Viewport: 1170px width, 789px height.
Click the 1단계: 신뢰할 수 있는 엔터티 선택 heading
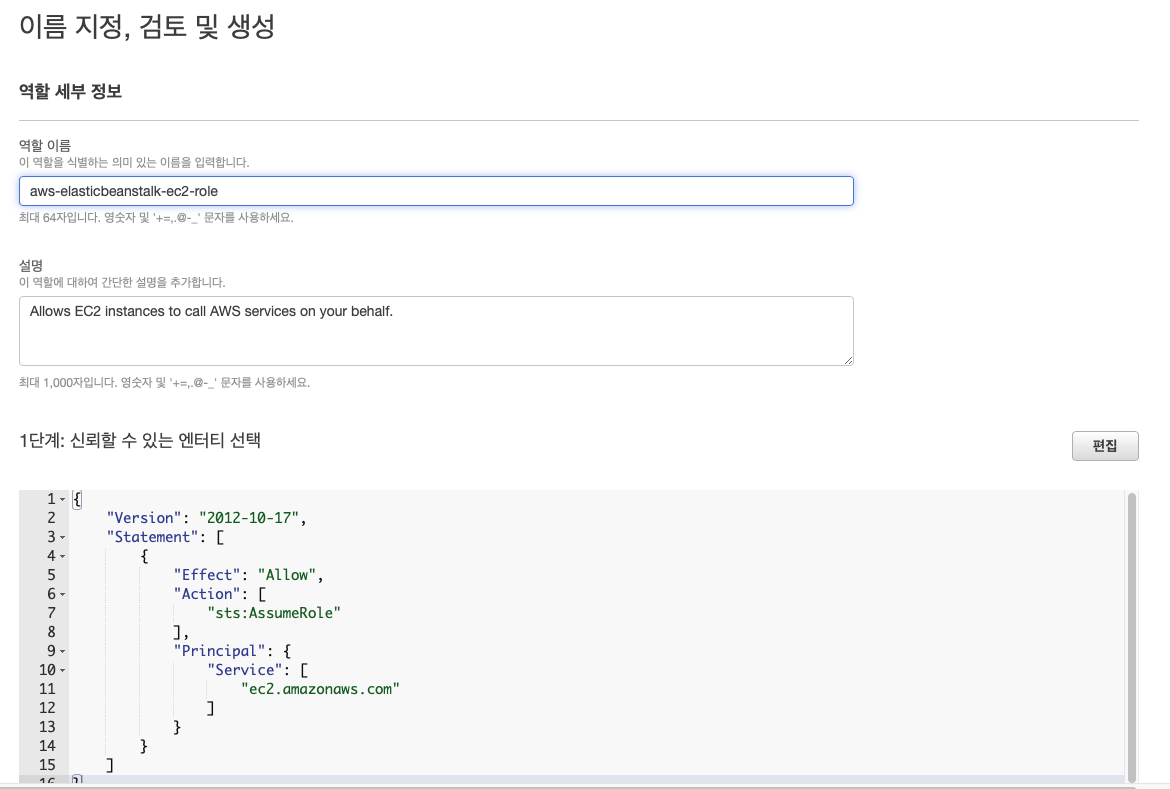pyautogui.click(x=140, y=440)
